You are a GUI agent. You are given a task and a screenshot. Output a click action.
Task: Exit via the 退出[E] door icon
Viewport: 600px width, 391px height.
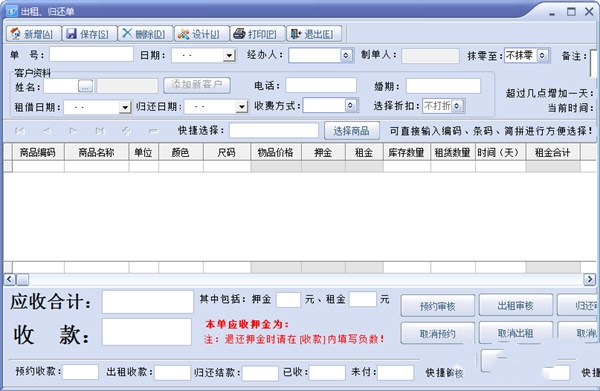pos(296,34)
